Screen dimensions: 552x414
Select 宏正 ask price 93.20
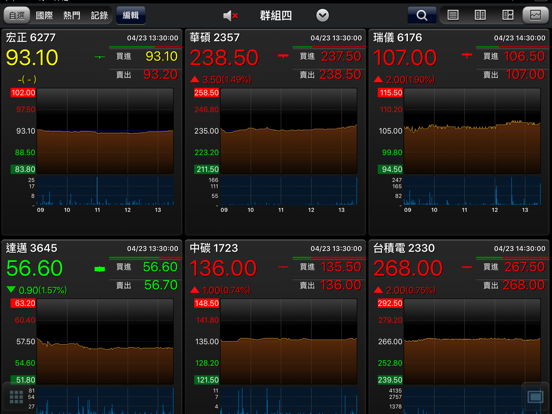[161, 74]
